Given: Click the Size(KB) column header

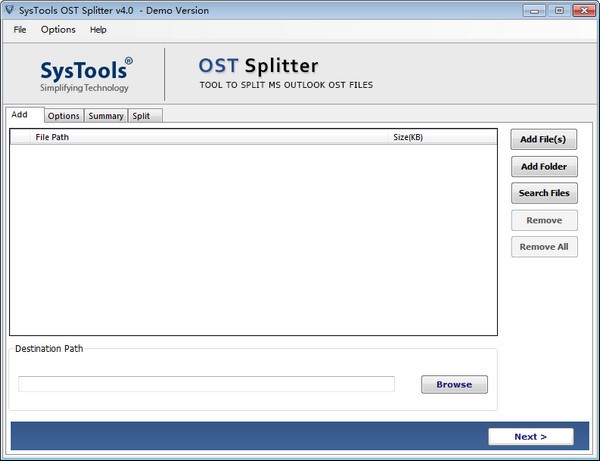Looking at the screenshot, I should pos(440,137).
